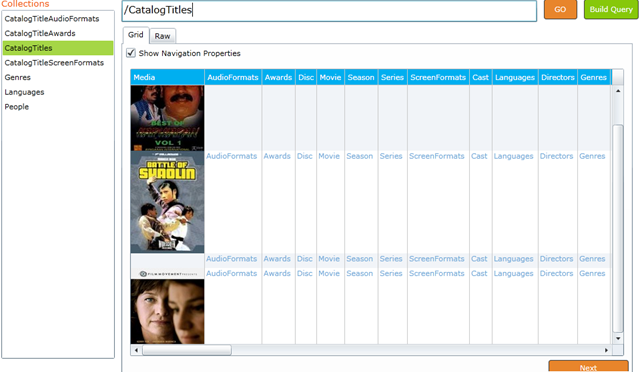The height and width of the screenshot is (372, 640).
Task: Click the grid scroll left arrow
Action: [x=136, y=350]
